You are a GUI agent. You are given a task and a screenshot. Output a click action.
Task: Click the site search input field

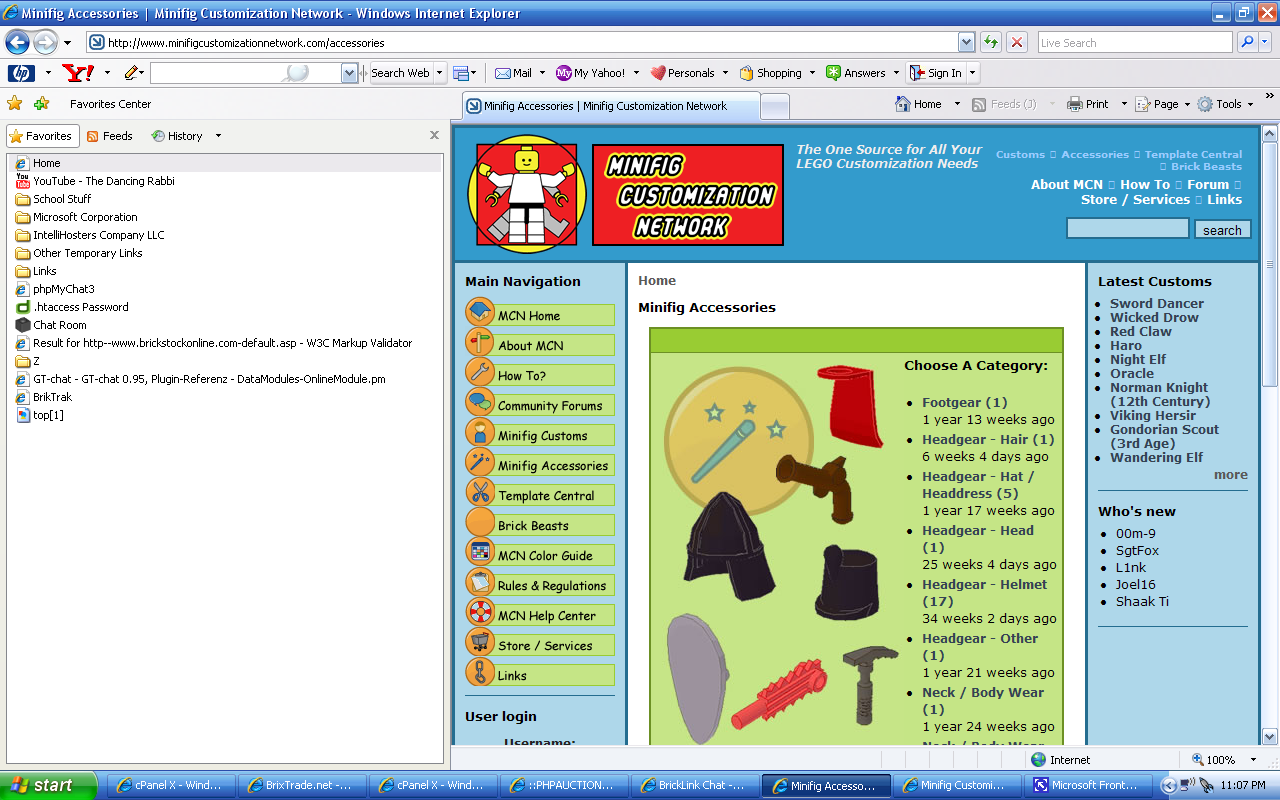(x=1127, y=228)
